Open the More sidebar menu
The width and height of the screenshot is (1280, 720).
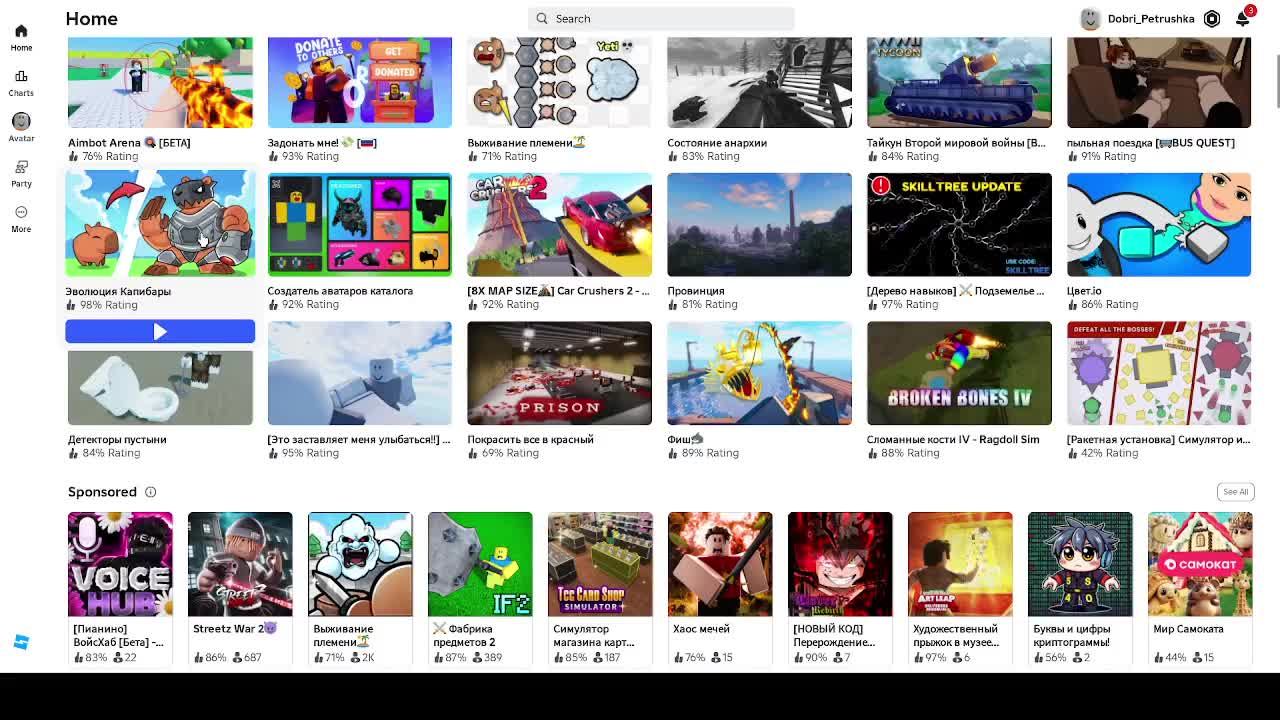tap(21, 219)
